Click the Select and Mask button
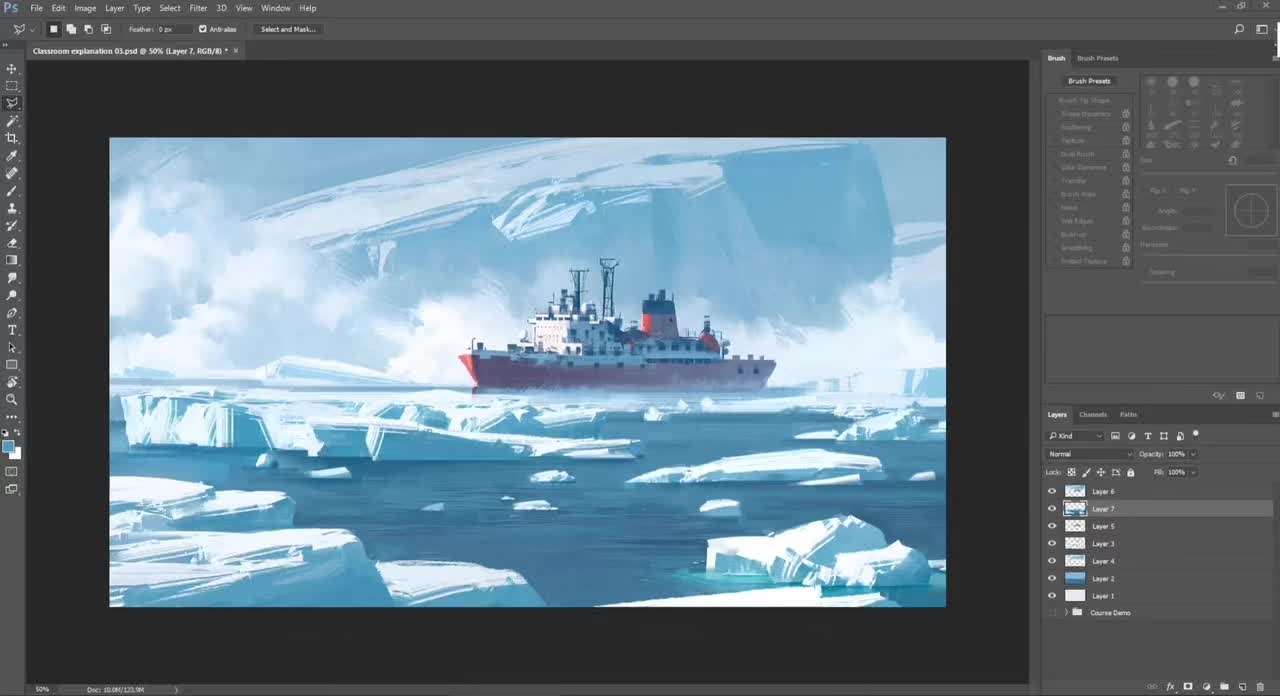This screenshot has height=696, width=1280. (288, 29)
